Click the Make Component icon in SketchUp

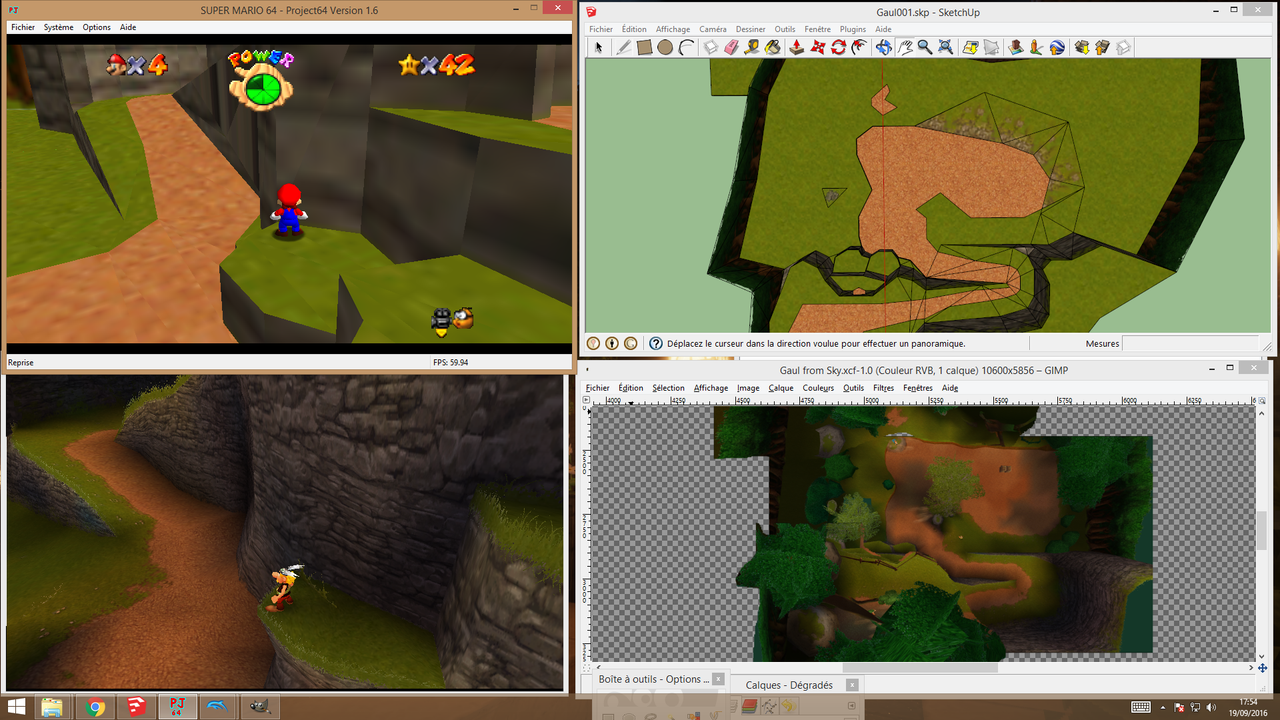(x=710, y=47)
